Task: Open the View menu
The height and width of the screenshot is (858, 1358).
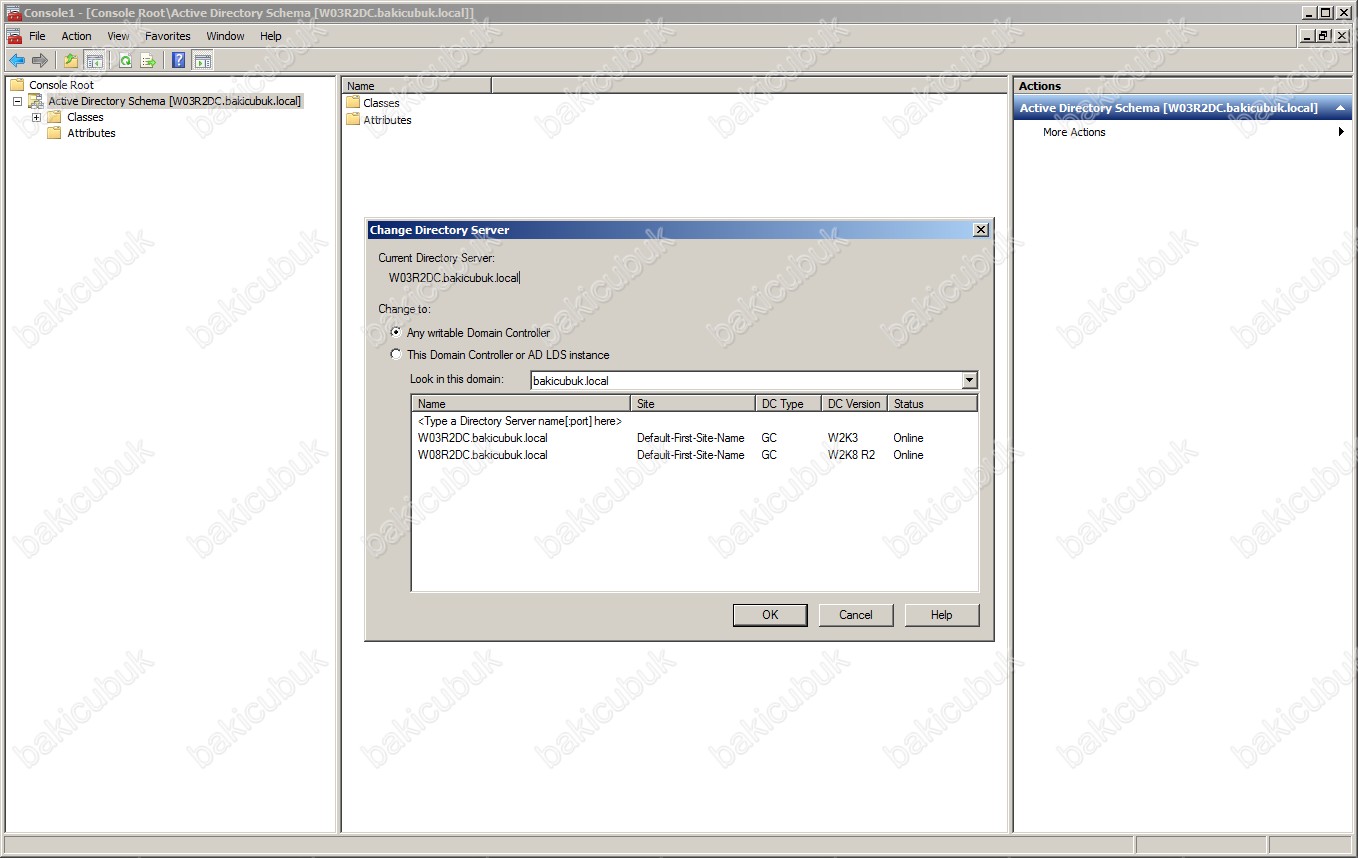Action: pos(118,36)
